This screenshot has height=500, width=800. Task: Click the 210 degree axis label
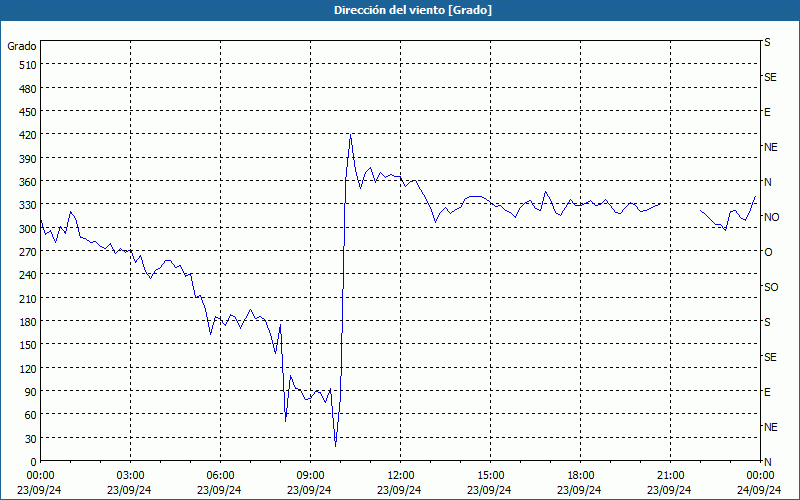(x=28, y=298)
